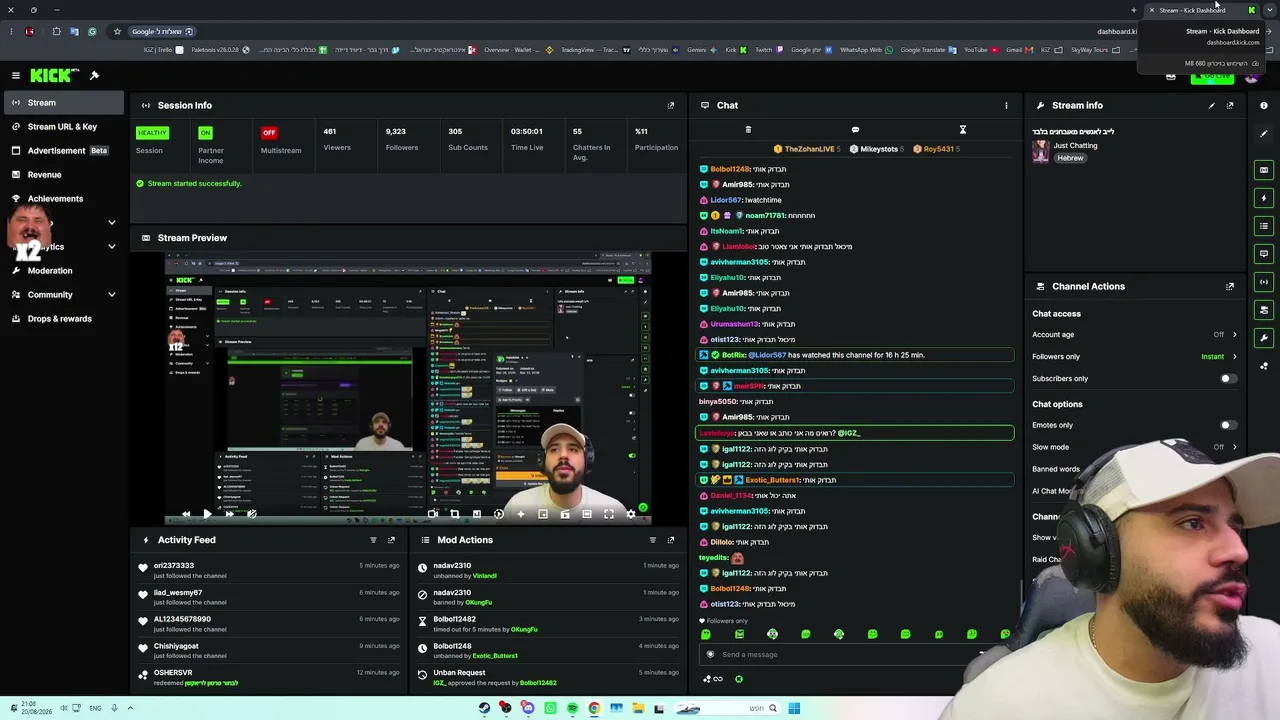Click the 03:50:01 Time Live value
The width and height of the screenshot is (1280, 720).
pos(527,131)
